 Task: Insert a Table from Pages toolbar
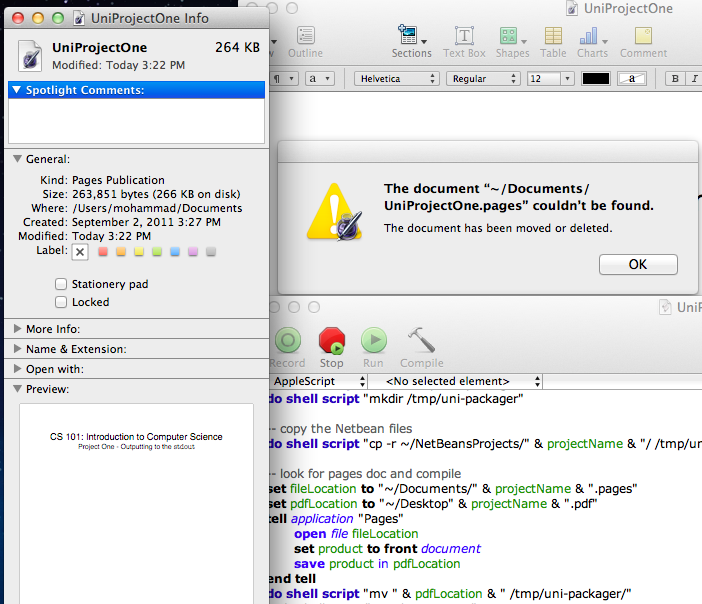pyautogui.click(x=553, y=42)
